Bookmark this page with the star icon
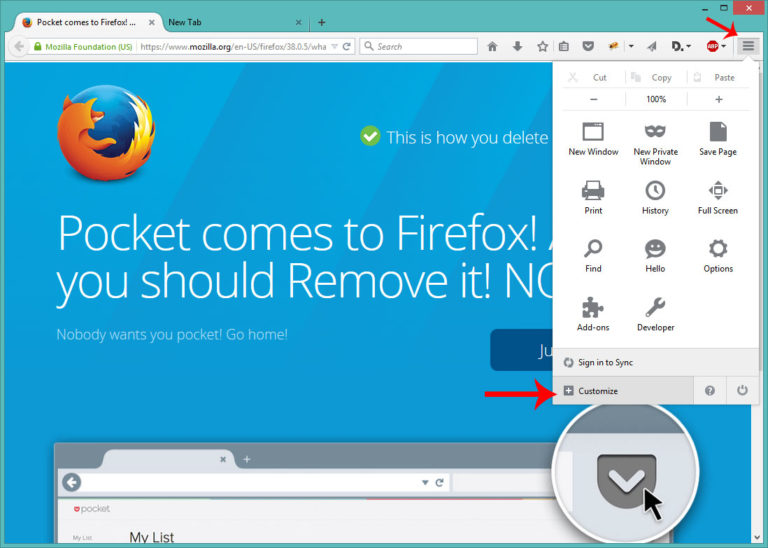The width and height of the screenshot is (768, 548). coord(542,47)
